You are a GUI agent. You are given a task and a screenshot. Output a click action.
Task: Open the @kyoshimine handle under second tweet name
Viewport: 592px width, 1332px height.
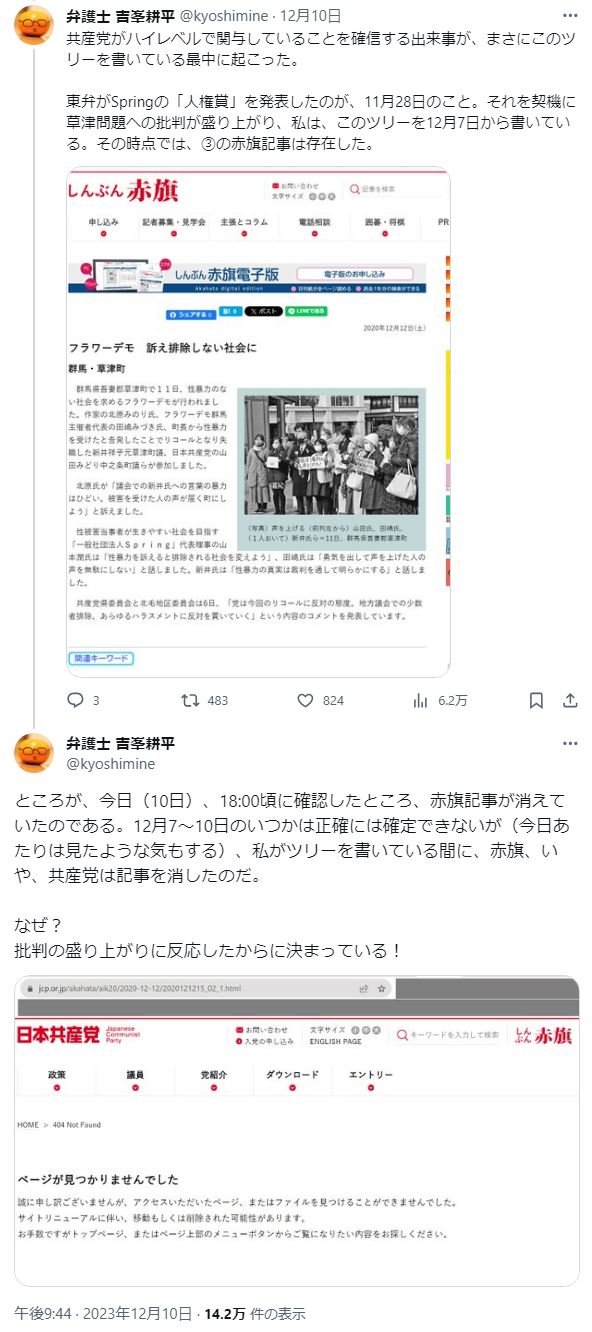[110, 763]
